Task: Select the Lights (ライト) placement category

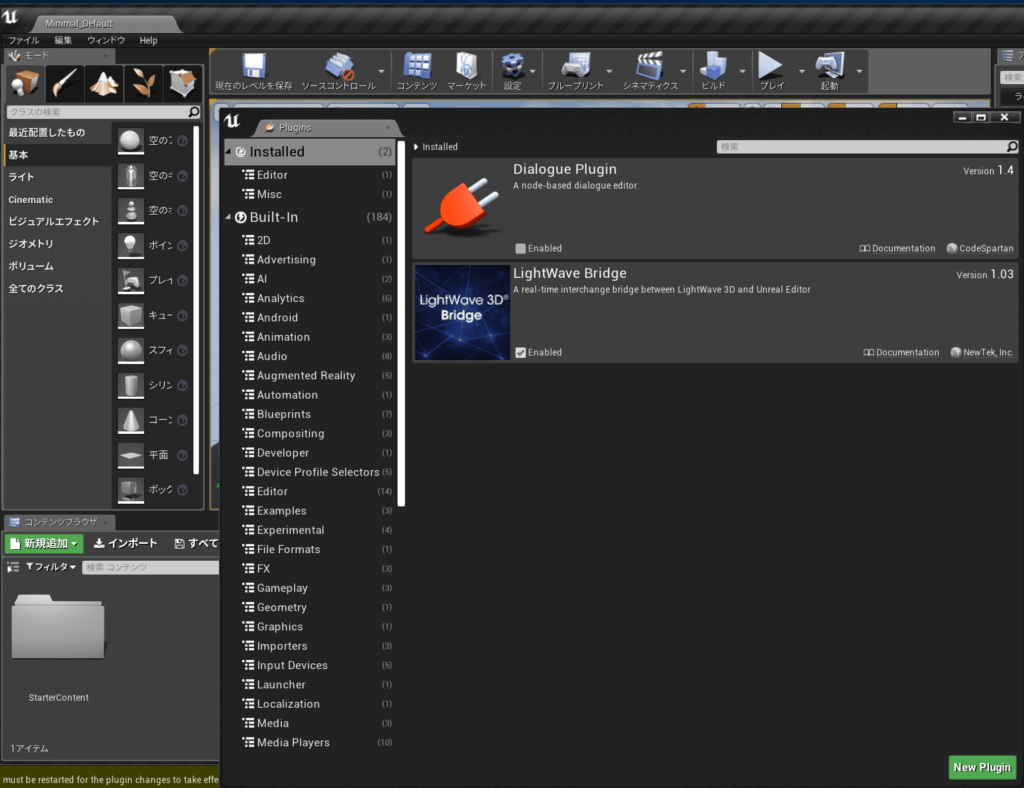Action: (x=57, y=177)
